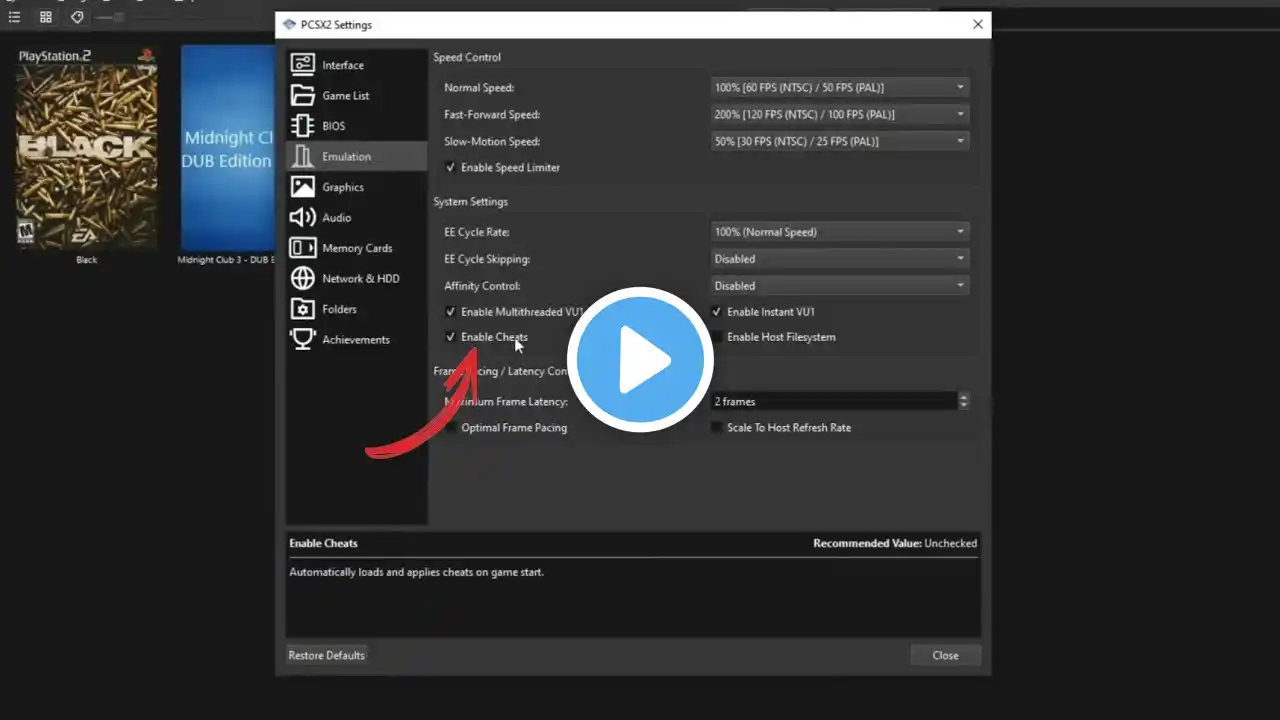The image size is (1280, 720).
Task: Click the PCSX2 Settings title bar text
Action: coord(336,25)
